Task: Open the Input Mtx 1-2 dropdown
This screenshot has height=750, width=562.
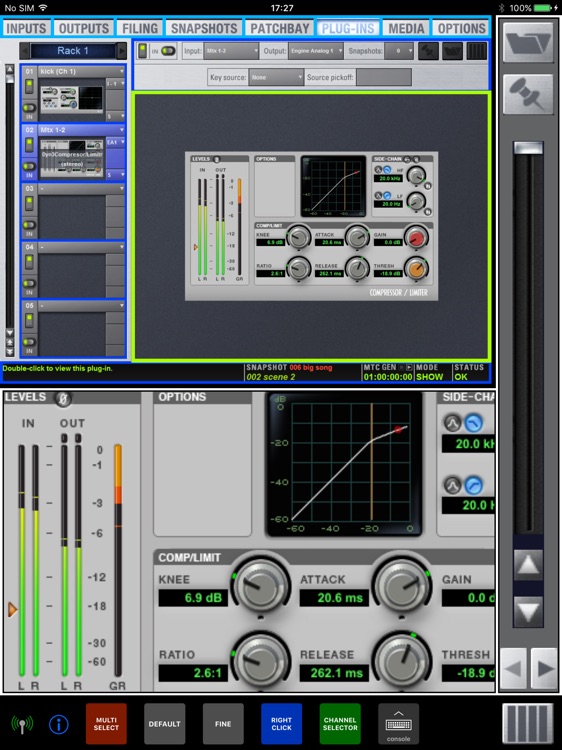Action: (231, 51)
